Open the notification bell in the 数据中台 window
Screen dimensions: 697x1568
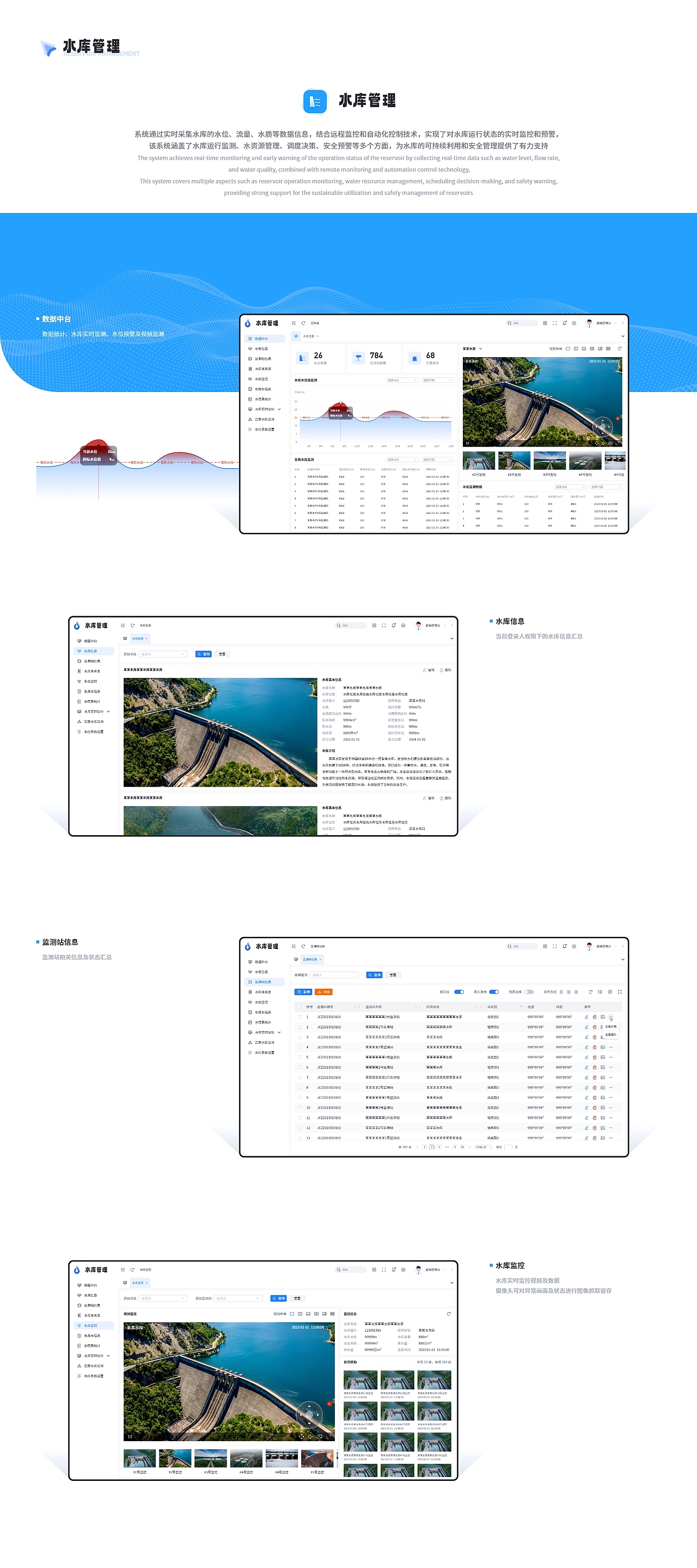[x=564, y=323]
